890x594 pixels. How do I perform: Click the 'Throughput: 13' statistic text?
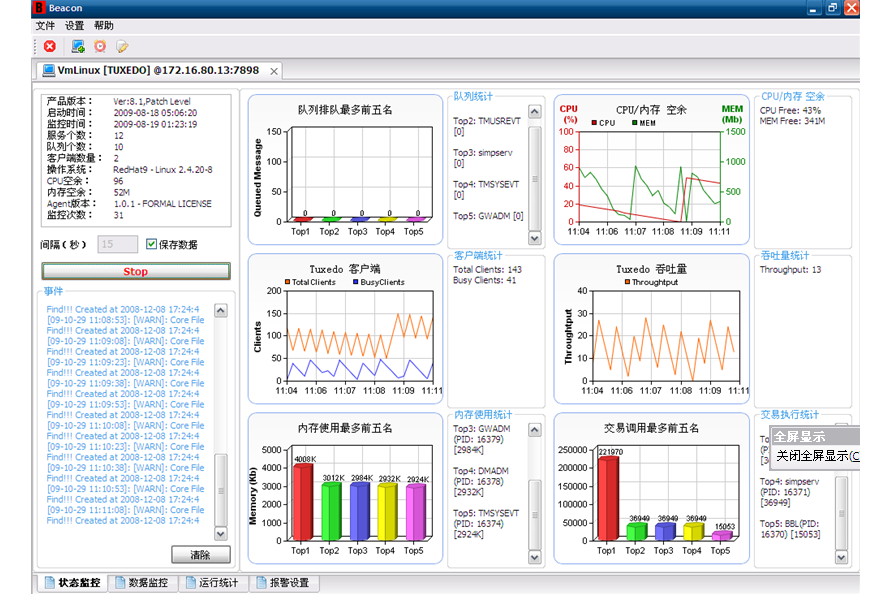790,269
